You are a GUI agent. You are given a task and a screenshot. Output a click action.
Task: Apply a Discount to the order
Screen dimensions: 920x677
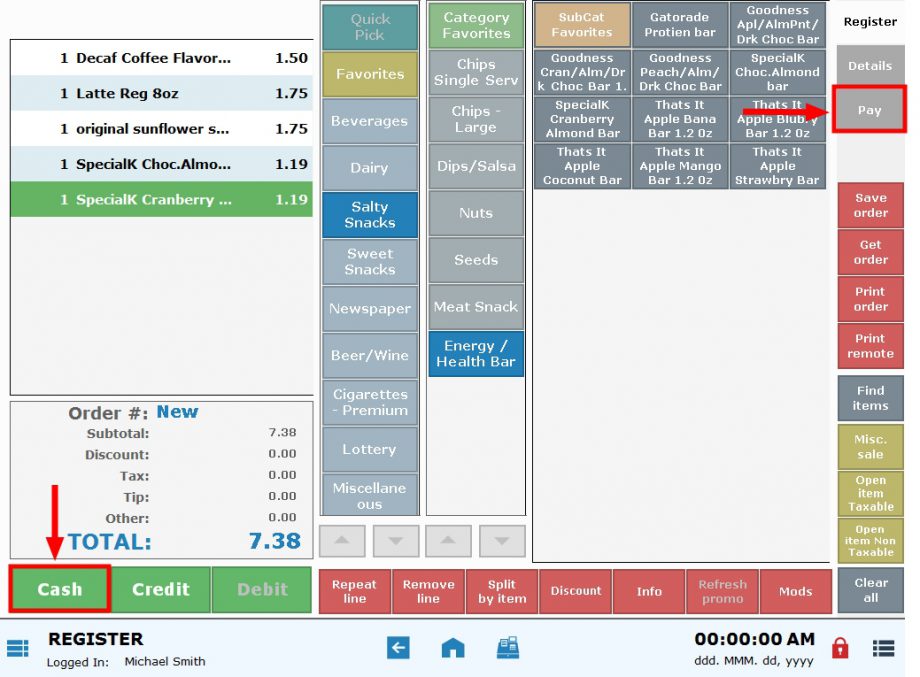[x=575, y=591]
